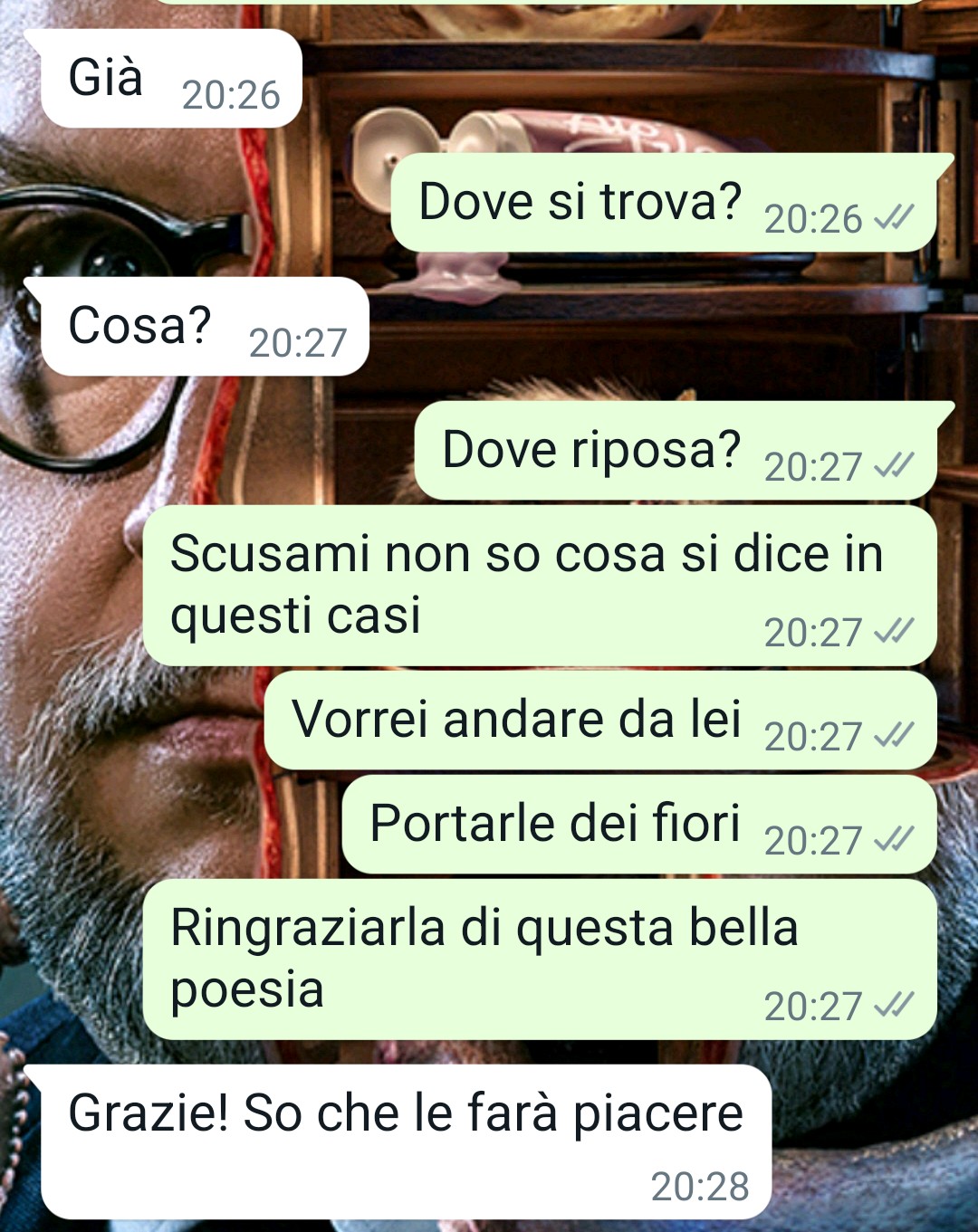Viewport: 978px width, 1232px height.
Task: Tap the double-check icon on "Dove si trova?"
Action: click(893, 218)
